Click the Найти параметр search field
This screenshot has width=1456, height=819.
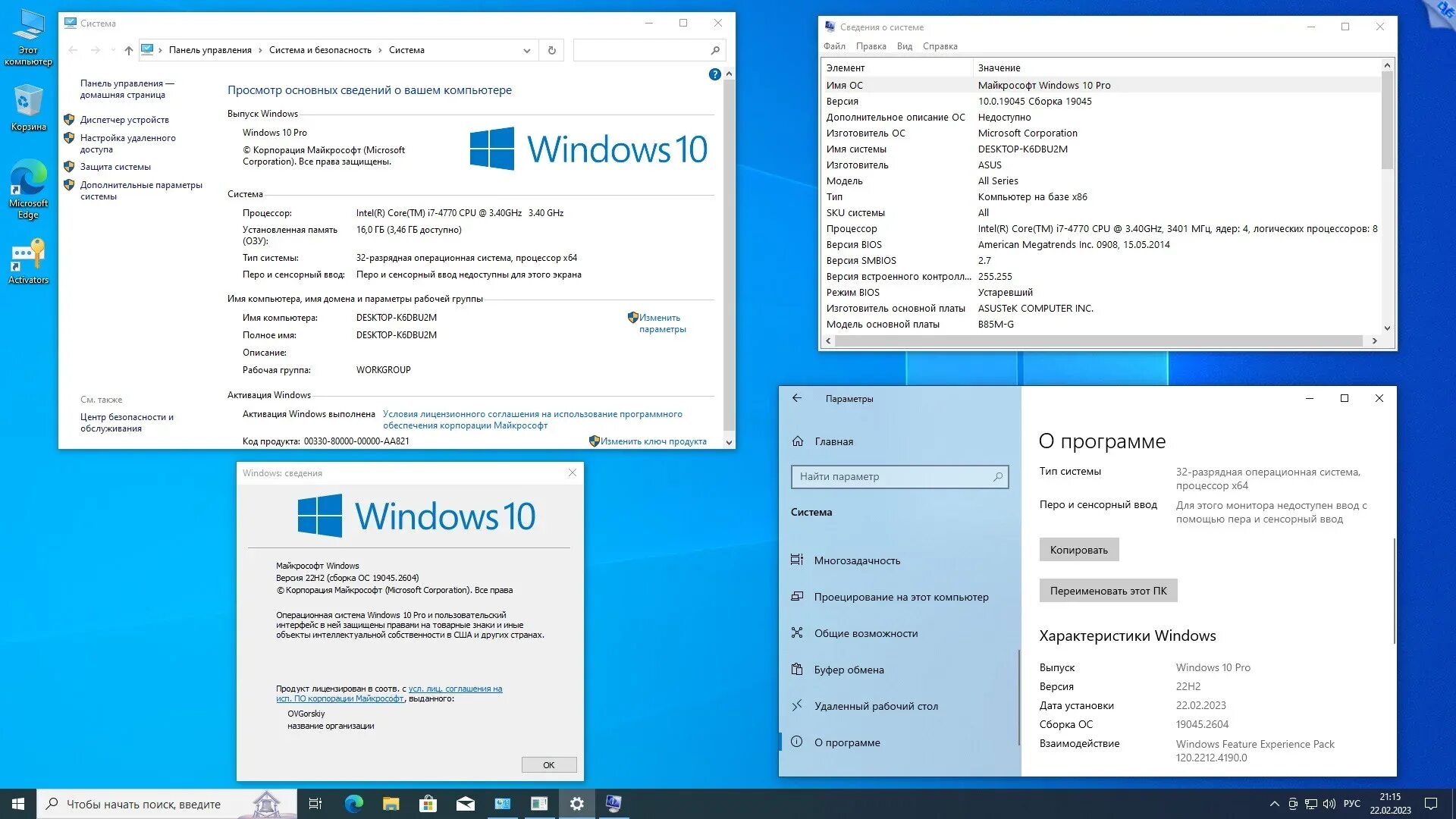(x=899, y=476)
